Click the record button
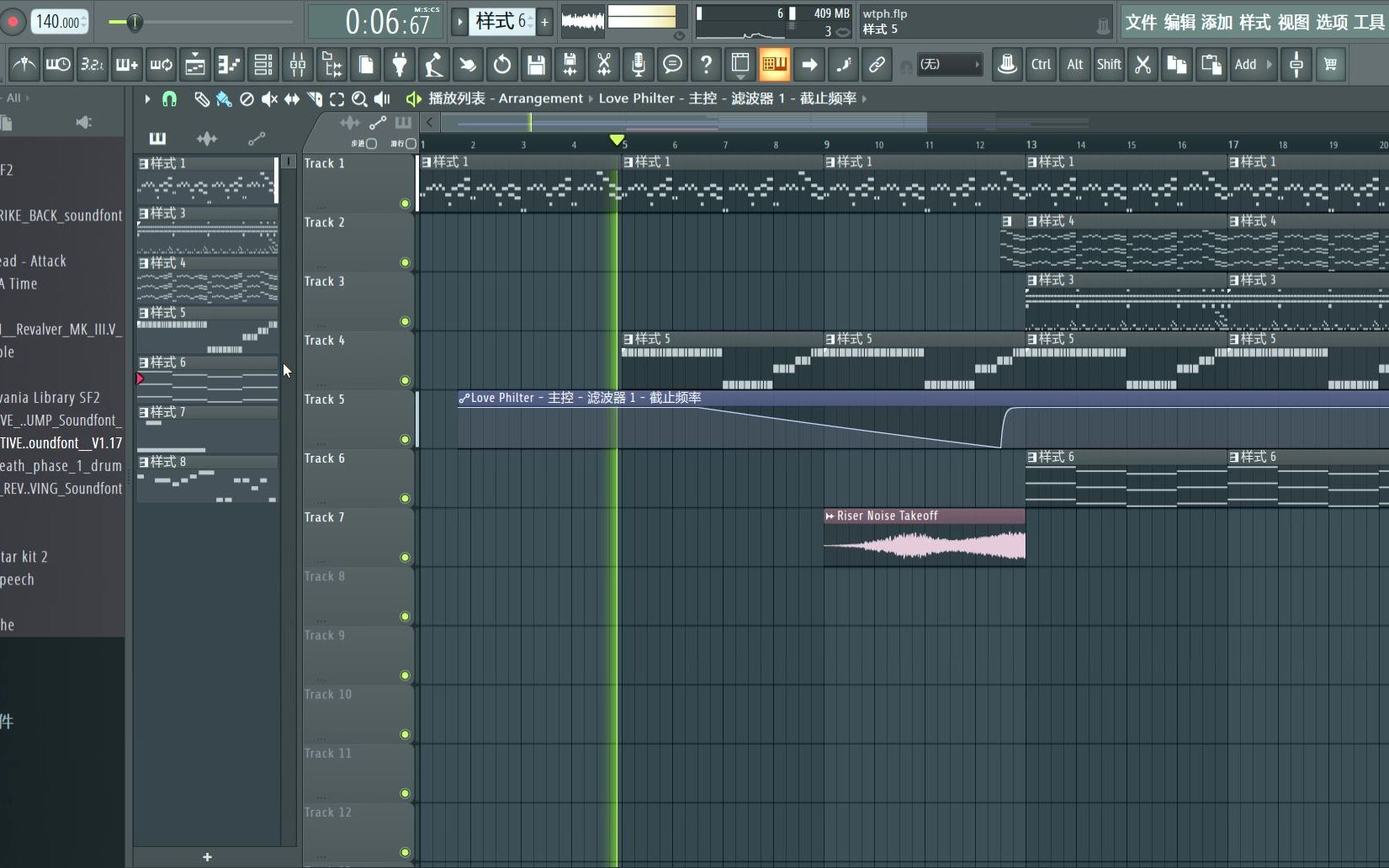 [x=13, y=22]
